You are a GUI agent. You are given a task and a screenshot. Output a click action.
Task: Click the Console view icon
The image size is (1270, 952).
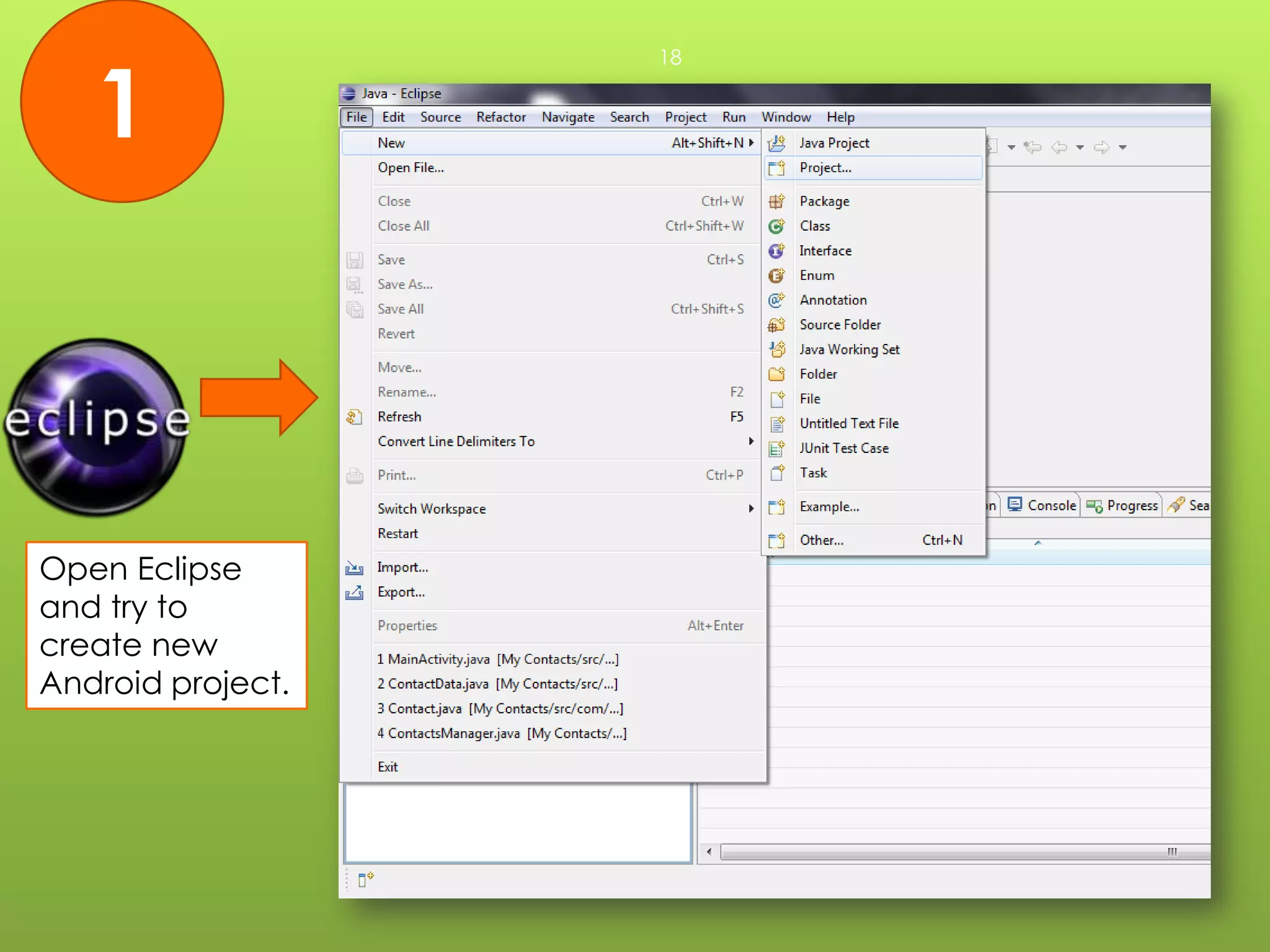[1015, 505]
